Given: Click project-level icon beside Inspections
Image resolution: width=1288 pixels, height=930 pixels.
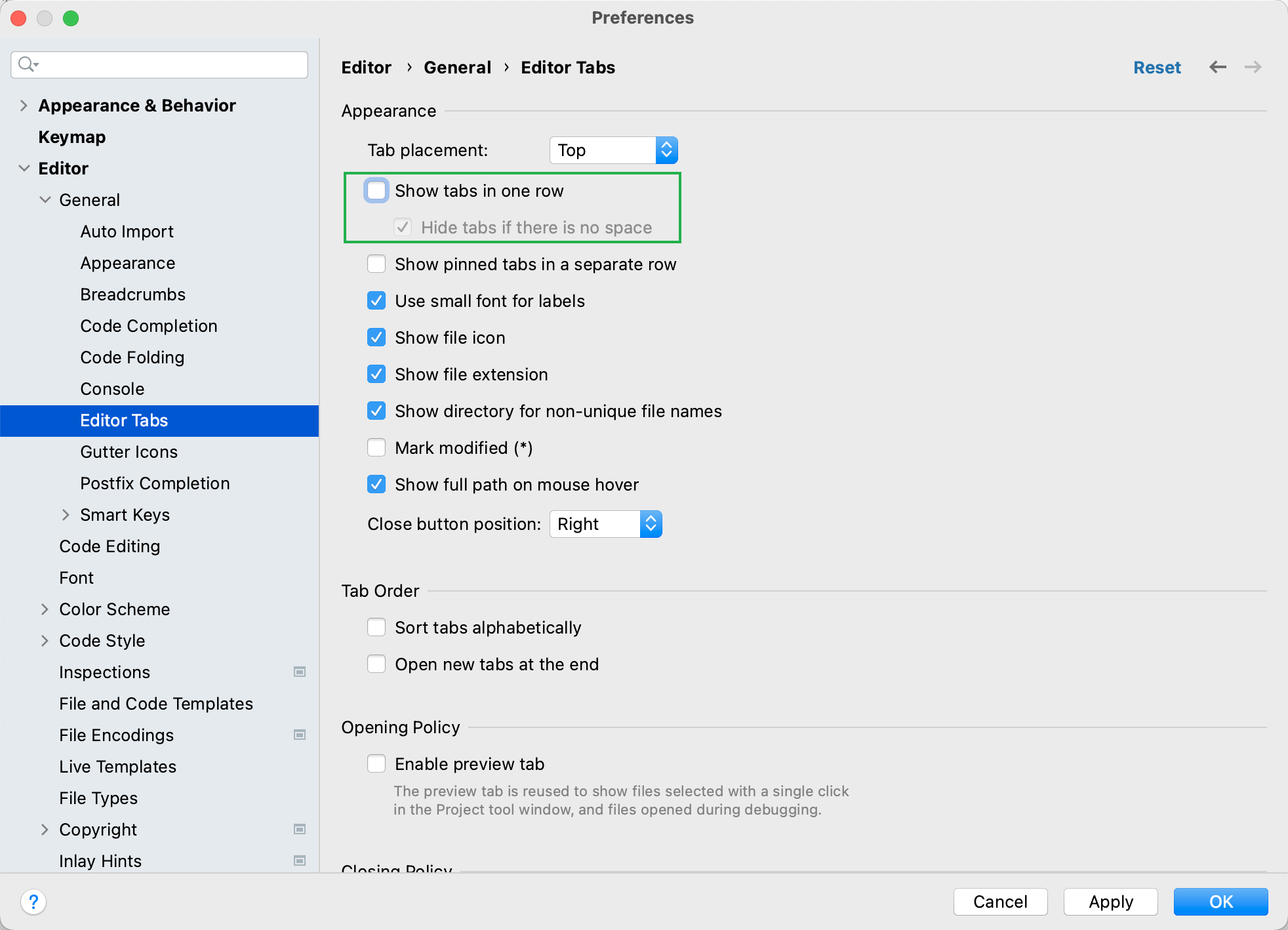Looking at the screenshot, I should click(300, 672).
